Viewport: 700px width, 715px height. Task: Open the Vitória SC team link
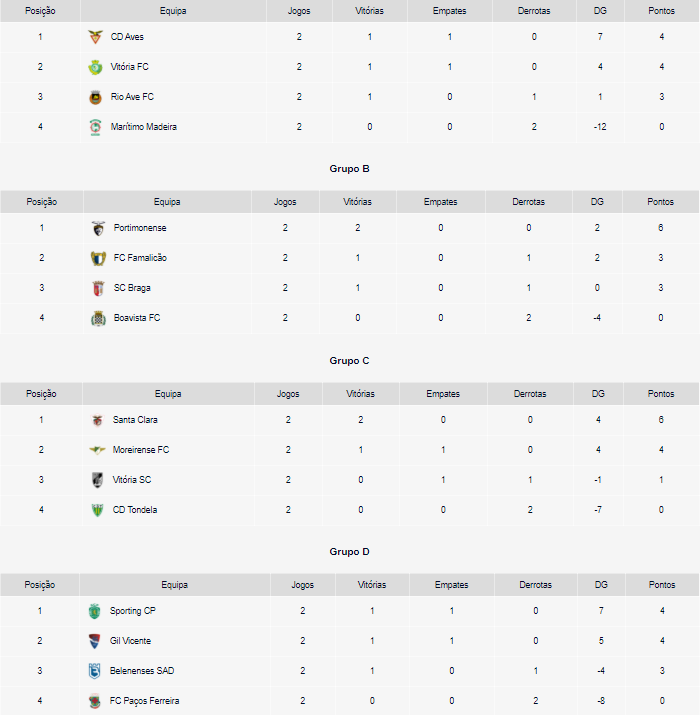[132, 480]
